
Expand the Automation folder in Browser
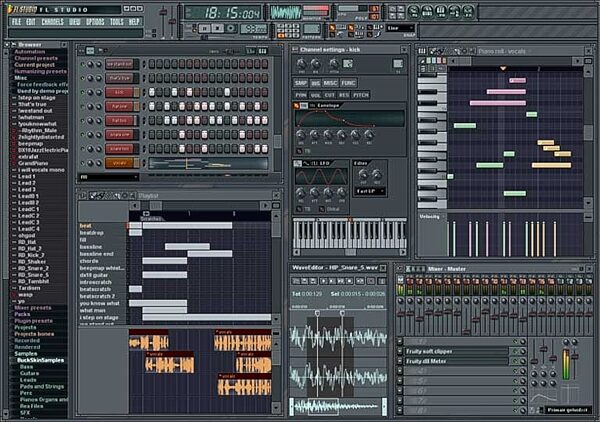tap(29, 52)
